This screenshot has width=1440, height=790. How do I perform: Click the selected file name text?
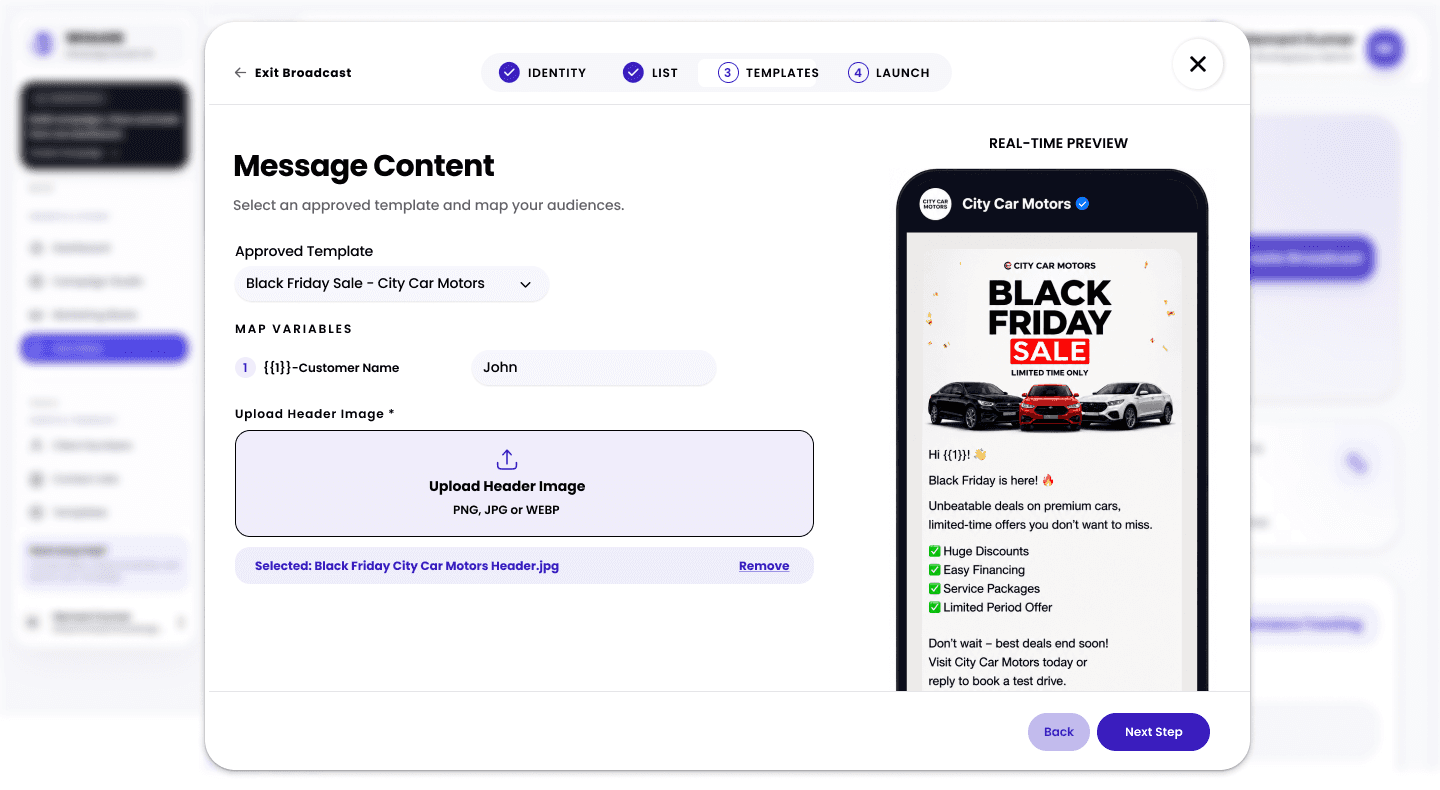coord(407,566)
